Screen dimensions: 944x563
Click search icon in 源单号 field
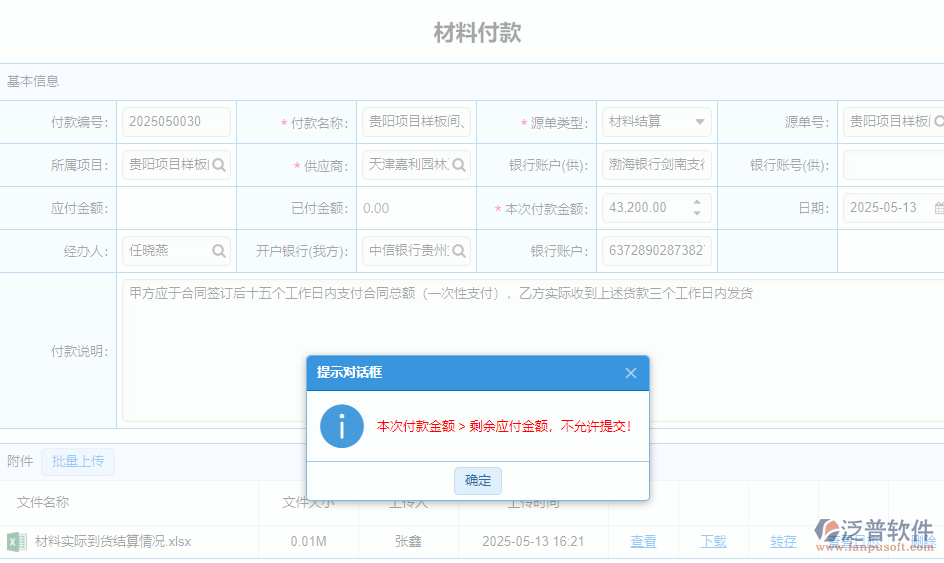(x=938, y=122)
